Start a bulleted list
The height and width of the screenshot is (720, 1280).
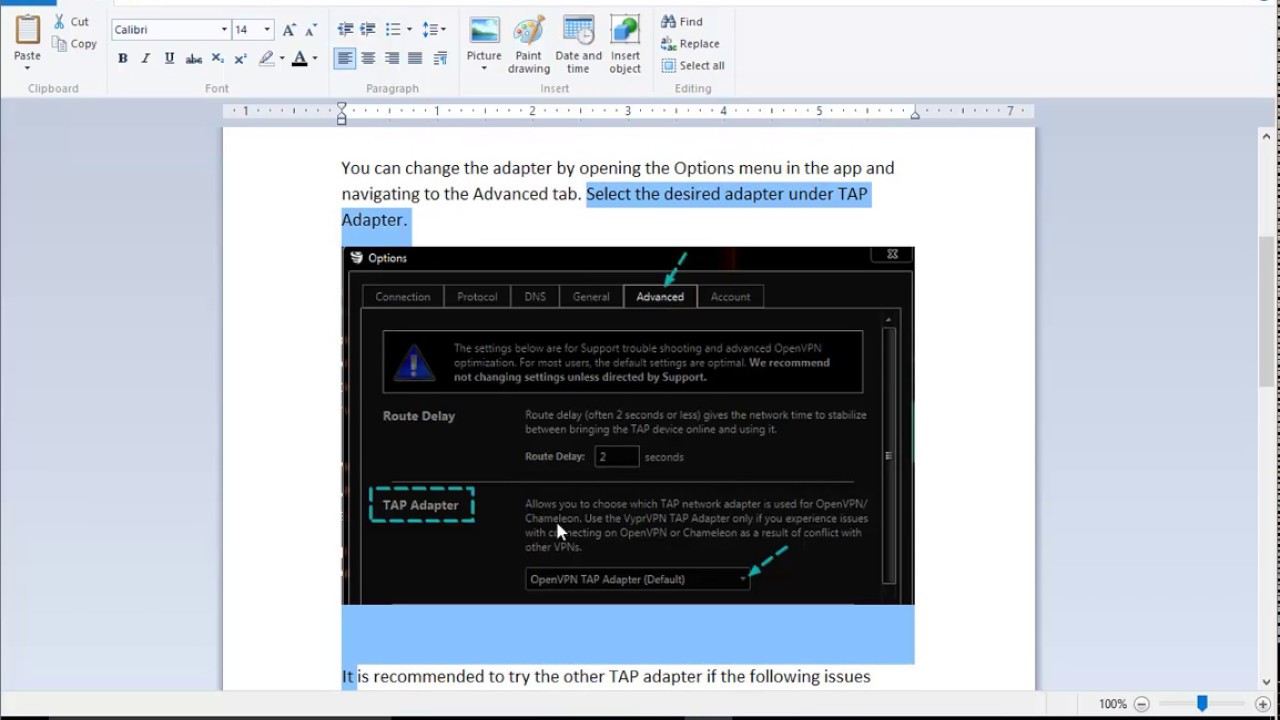pos(393,30)
